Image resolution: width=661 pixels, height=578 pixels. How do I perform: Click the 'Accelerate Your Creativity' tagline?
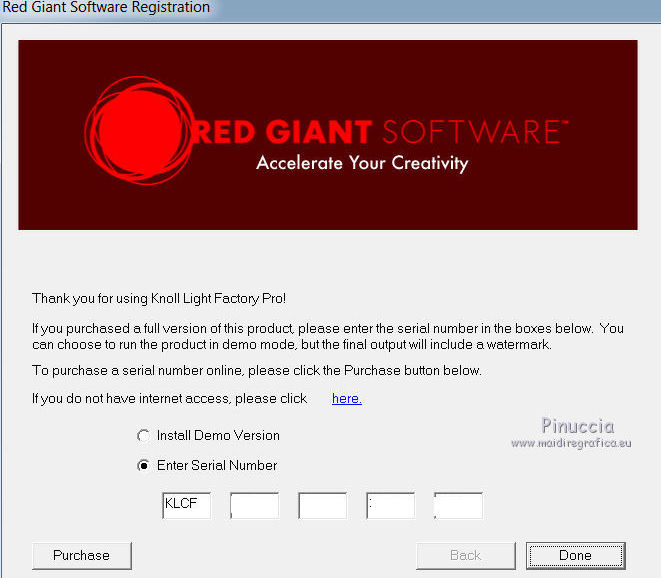click(x=362, y=163)
